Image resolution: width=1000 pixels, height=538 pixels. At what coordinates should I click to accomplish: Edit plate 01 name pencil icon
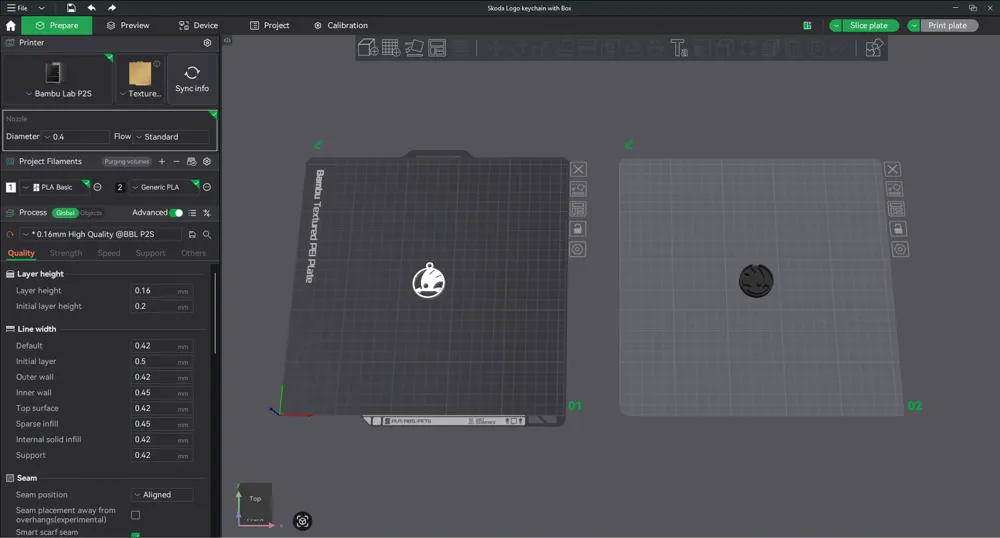pos(317,145)
